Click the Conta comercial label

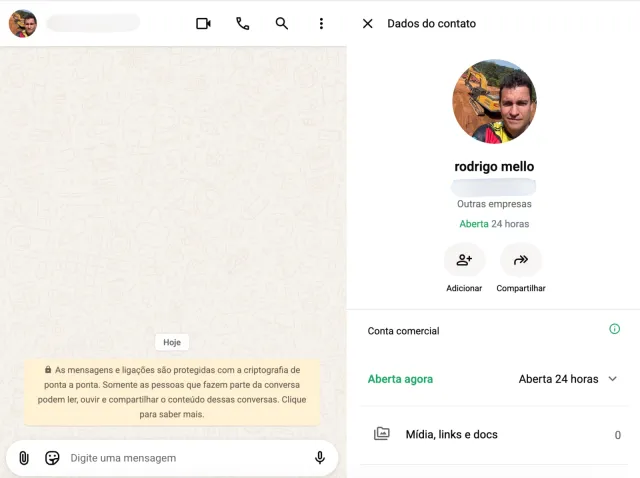tap(403, 331)
